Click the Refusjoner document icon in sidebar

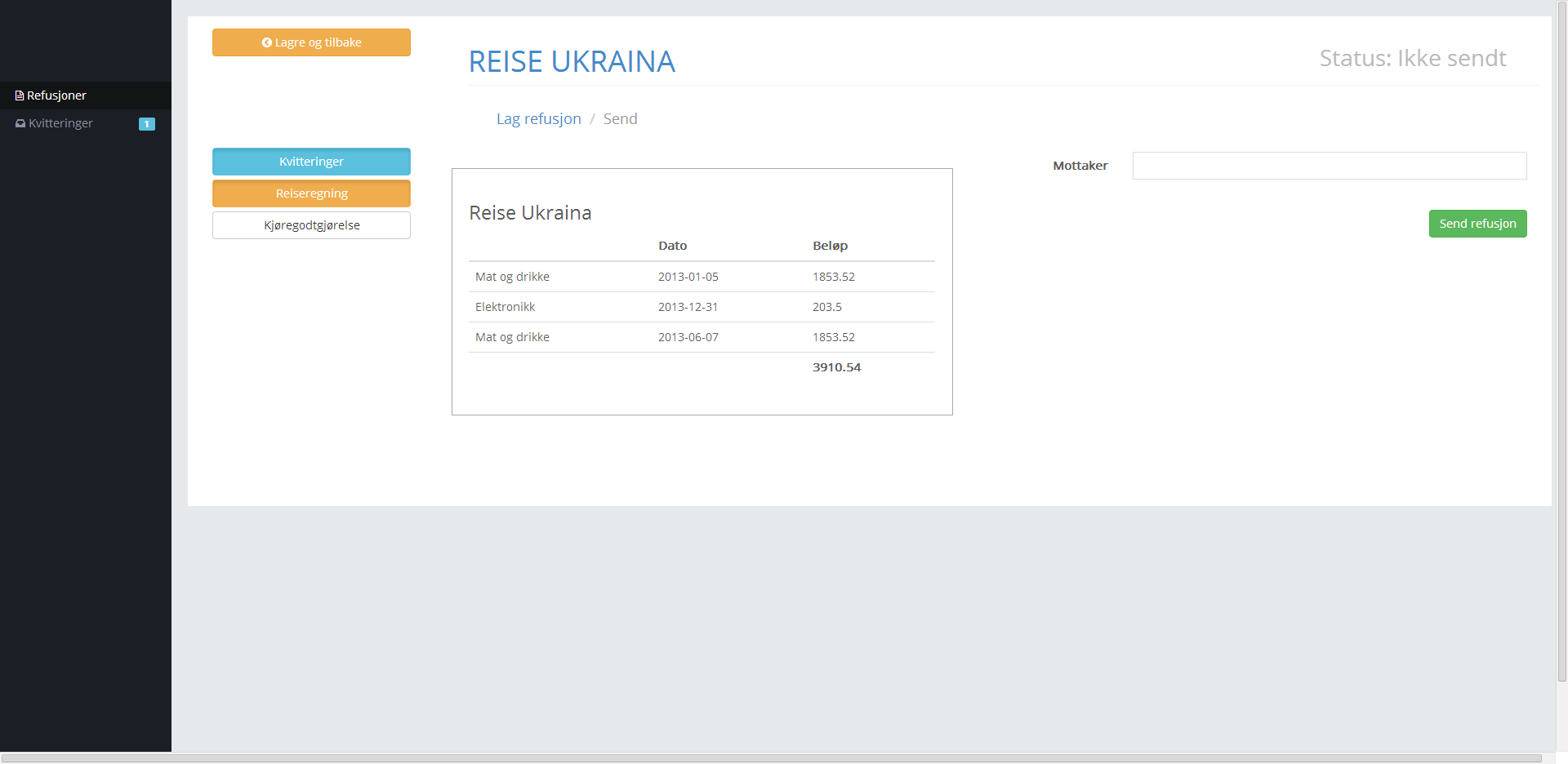[x=20, y=95]
